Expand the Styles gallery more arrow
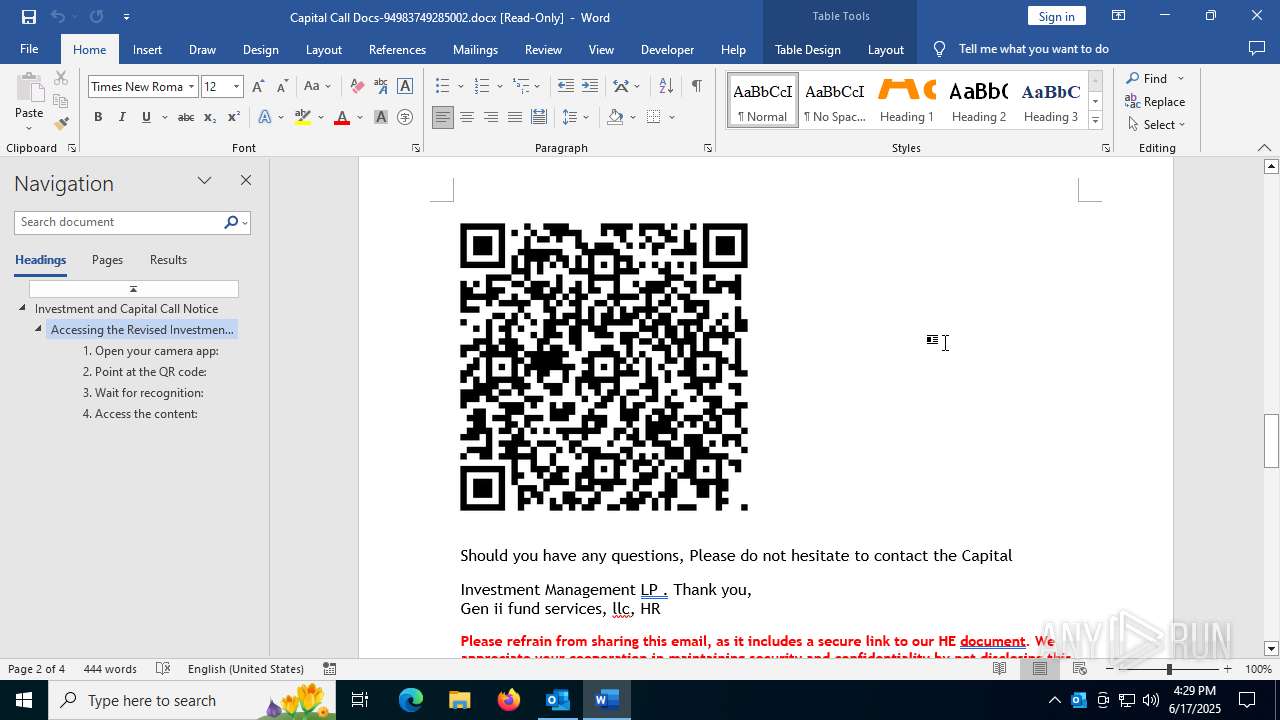 [1095, 121]
